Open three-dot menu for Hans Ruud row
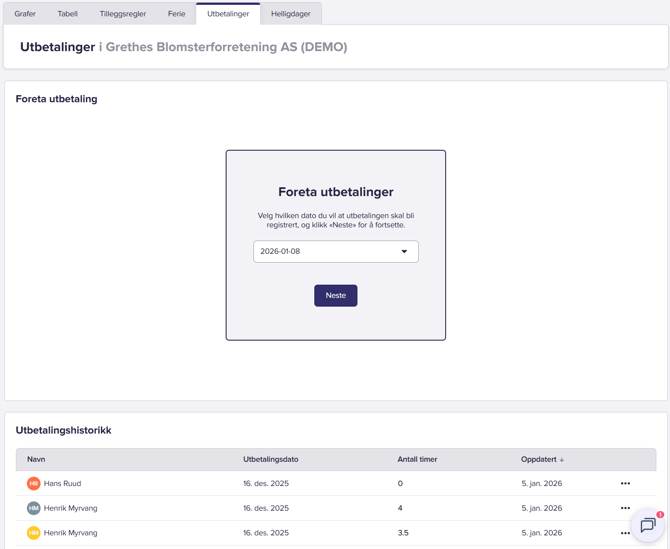 tap(625, 484)
